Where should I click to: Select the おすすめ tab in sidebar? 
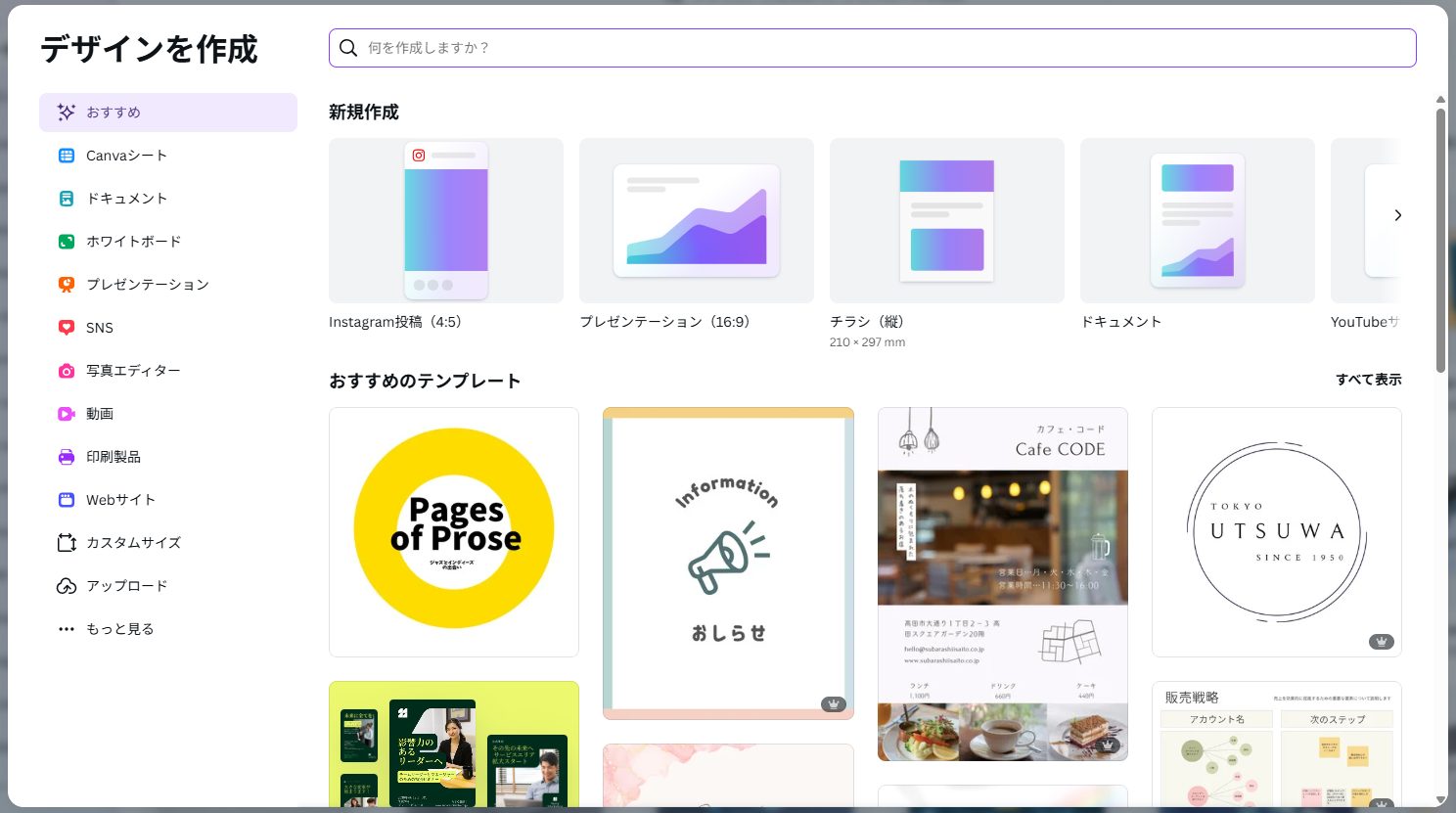pos(167,113)
